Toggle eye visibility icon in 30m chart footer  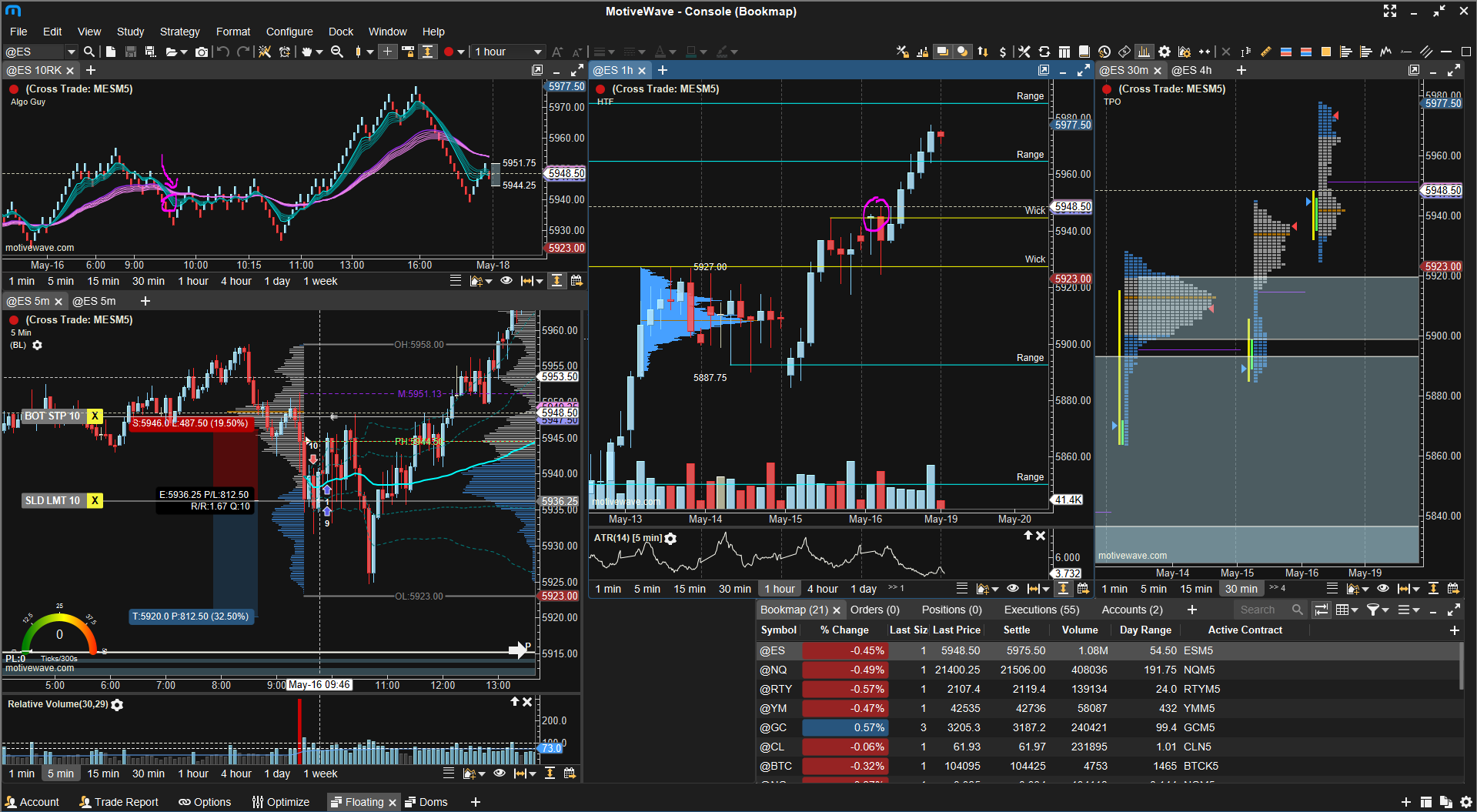tap(1382, 589)
